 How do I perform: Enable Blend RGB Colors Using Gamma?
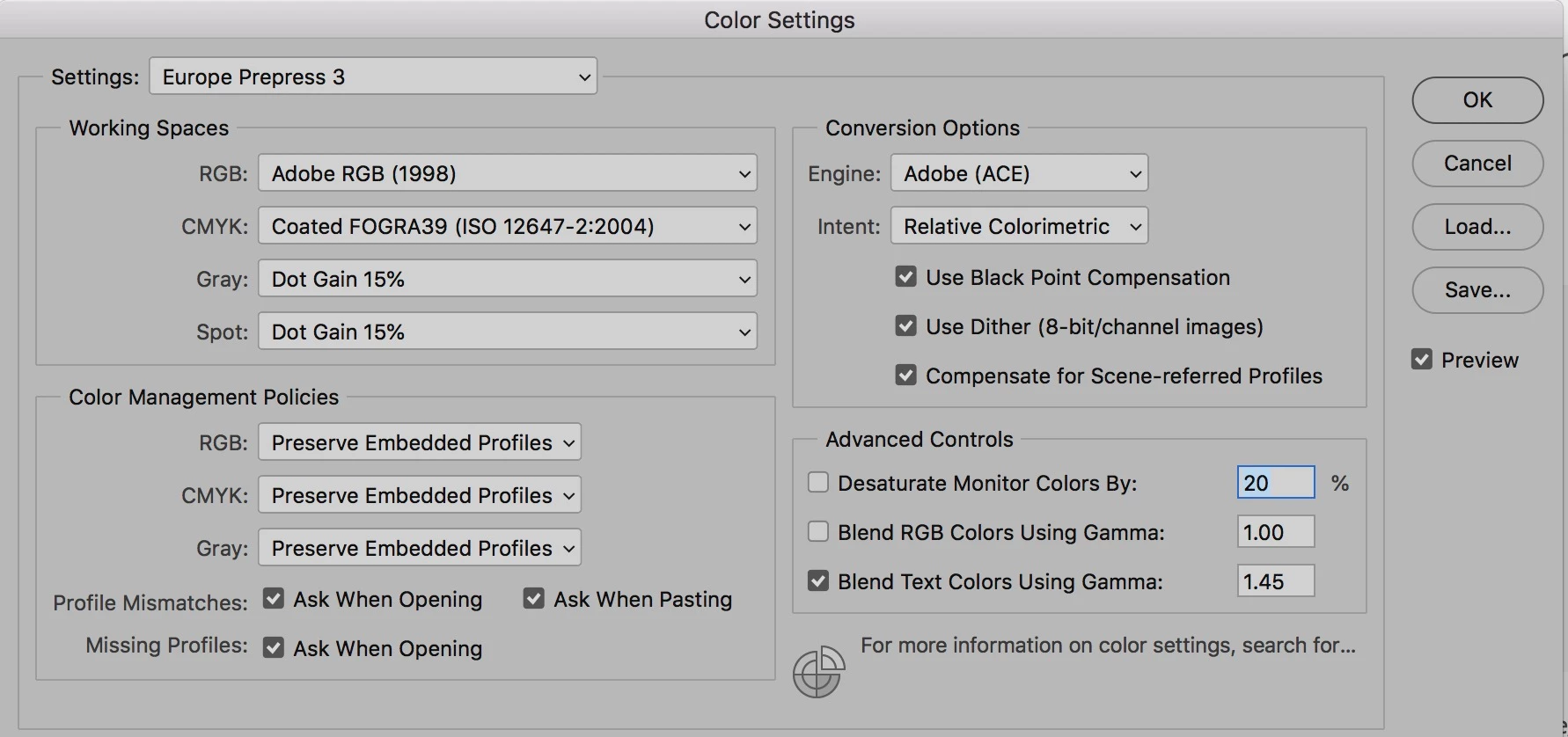pyautogui.click(x=818, y=532)
